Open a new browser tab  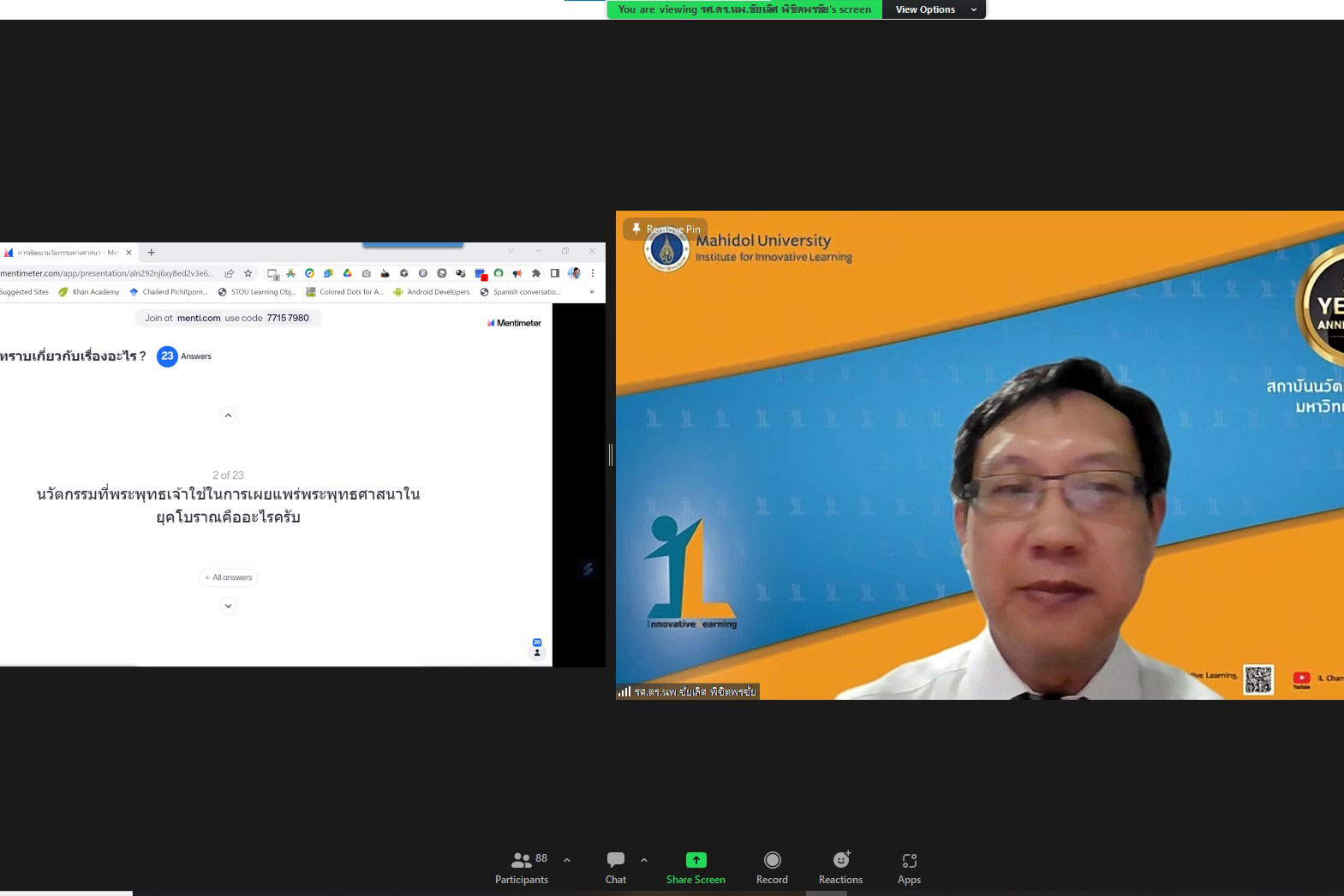pos(152,253)
